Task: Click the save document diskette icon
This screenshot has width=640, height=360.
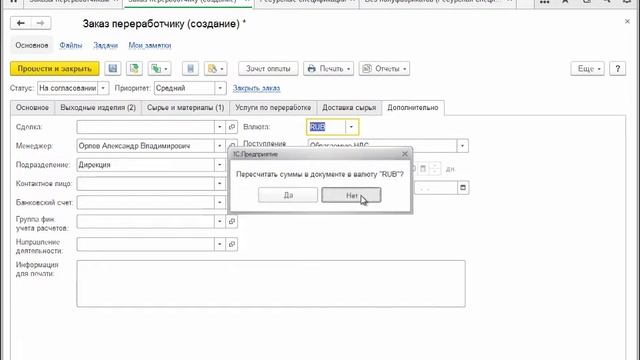Action: point(113,69)
